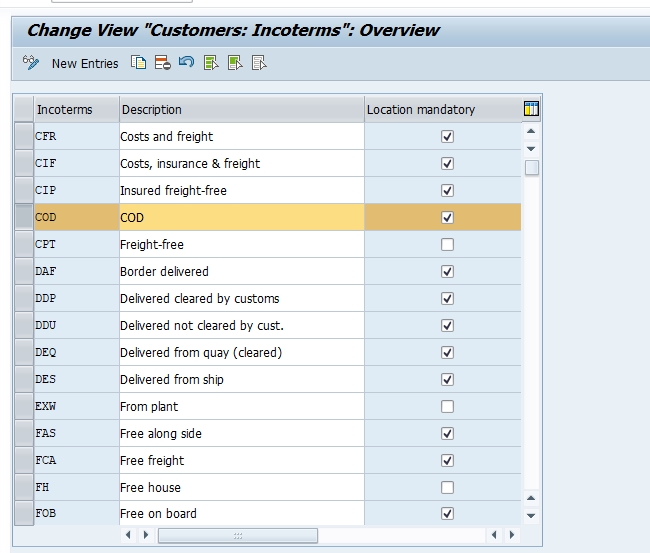Uncheck Location mandatory for DAF
The image size is (650, 553).
click(447, 272)
